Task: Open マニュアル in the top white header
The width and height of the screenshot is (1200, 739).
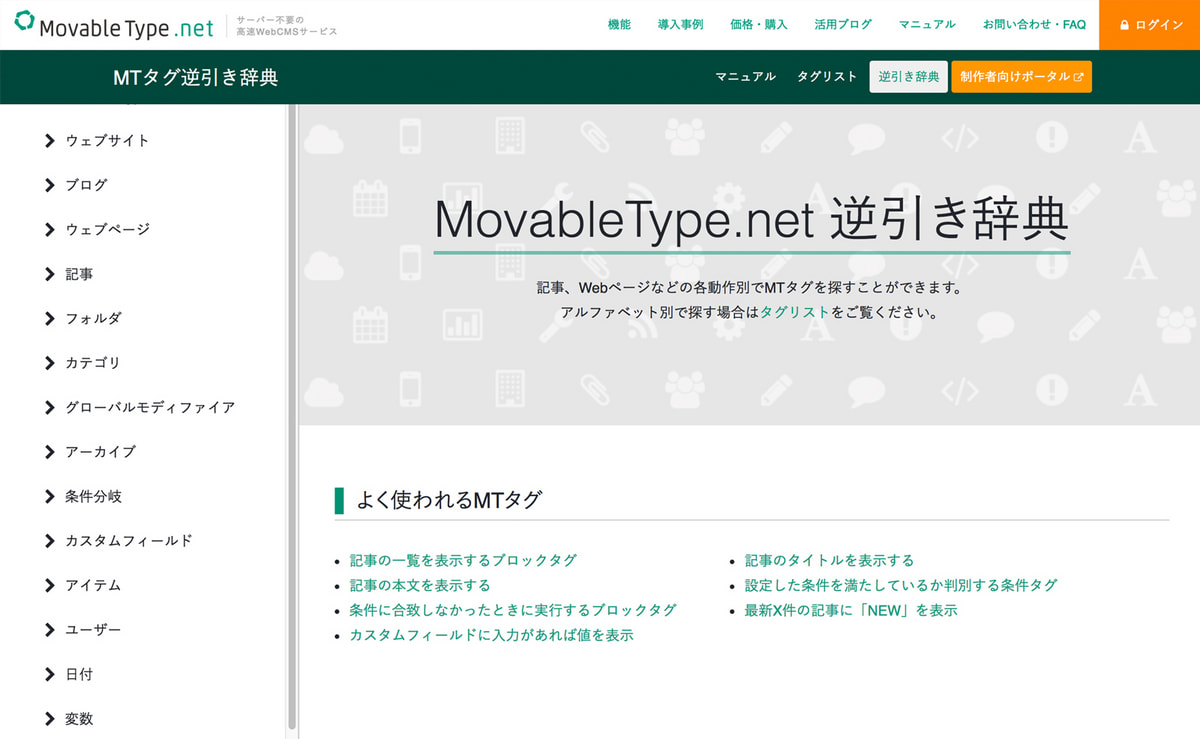Action: (927, 25)
